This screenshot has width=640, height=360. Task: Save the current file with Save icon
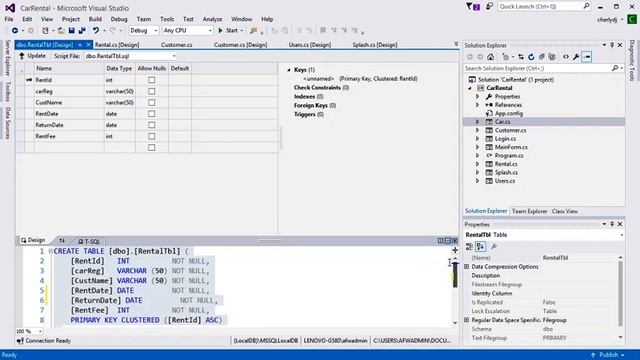[x=71, y=31]
